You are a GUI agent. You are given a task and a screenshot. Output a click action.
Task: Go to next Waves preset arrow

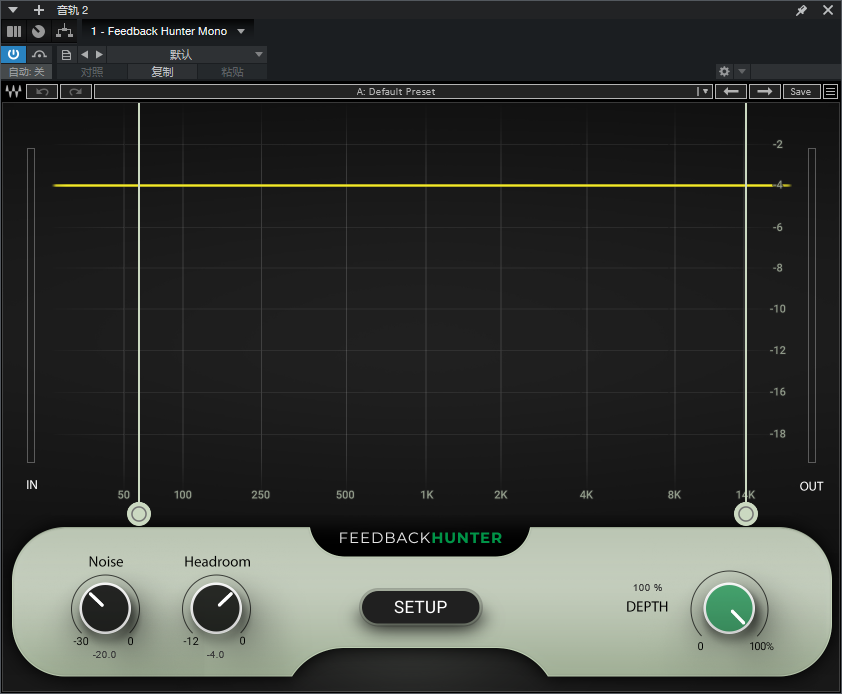765,91
